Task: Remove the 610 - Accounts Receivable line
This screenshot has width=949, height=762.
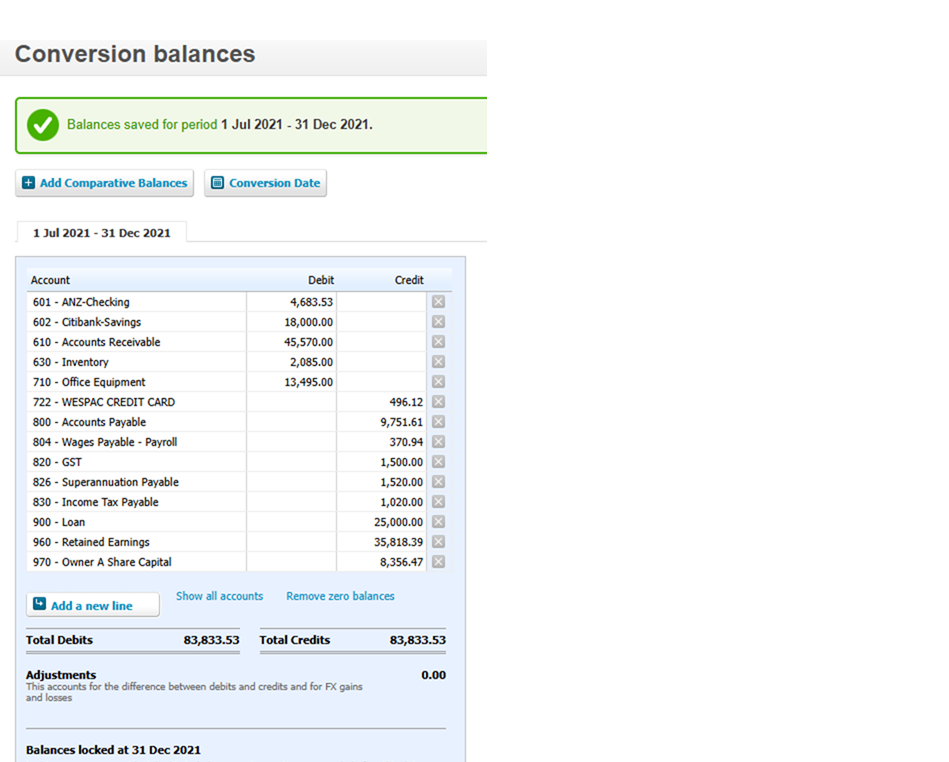Action: (x=438, y=341)
